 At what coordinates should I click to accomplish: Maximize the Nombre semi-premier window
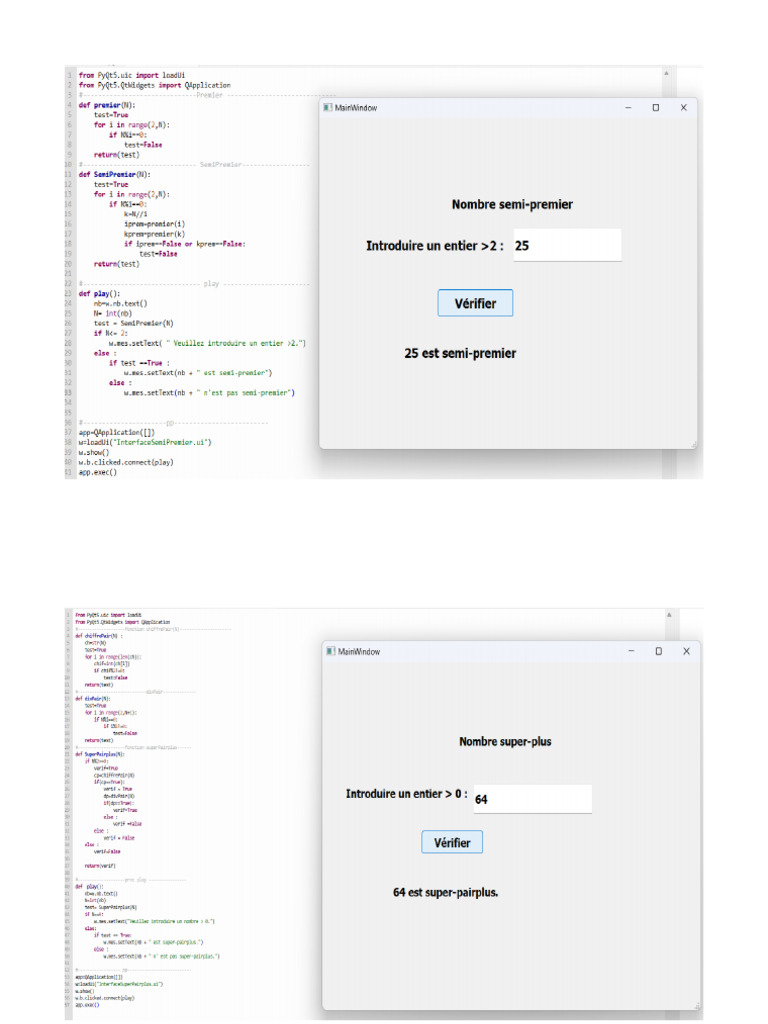click(656, 108)
